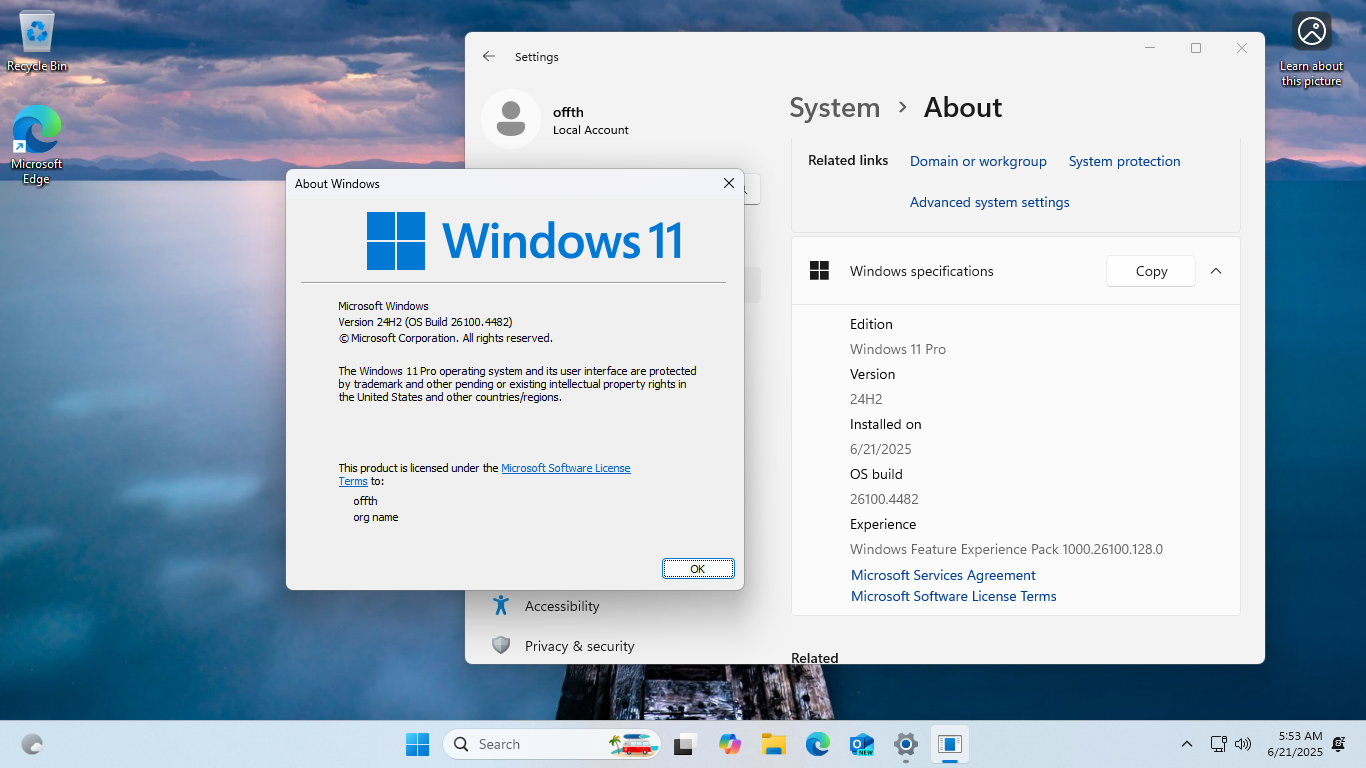This screenshot has width=1366, height=768.
Task: Select the winver app in the taskbar
Action: 950,744
